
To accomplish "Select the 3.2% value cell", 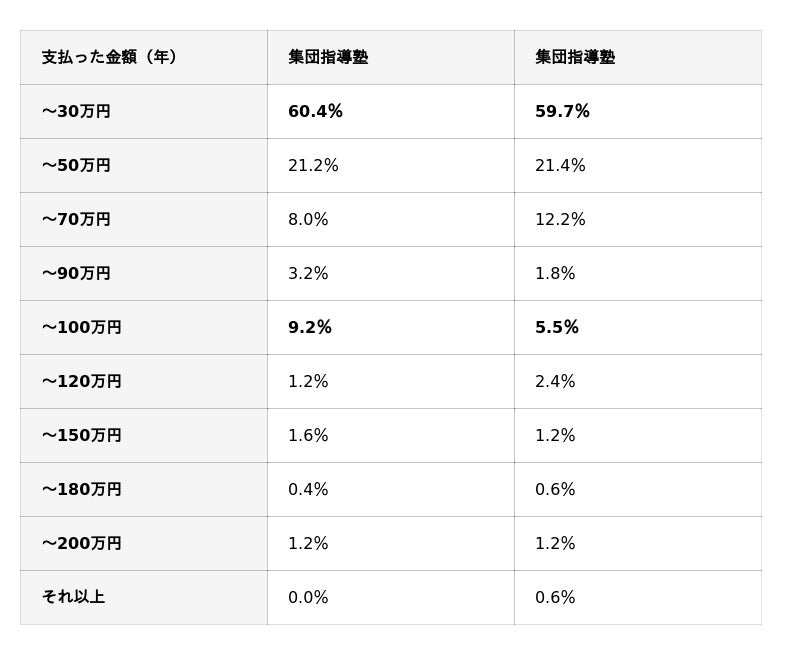I will point(308,273).
